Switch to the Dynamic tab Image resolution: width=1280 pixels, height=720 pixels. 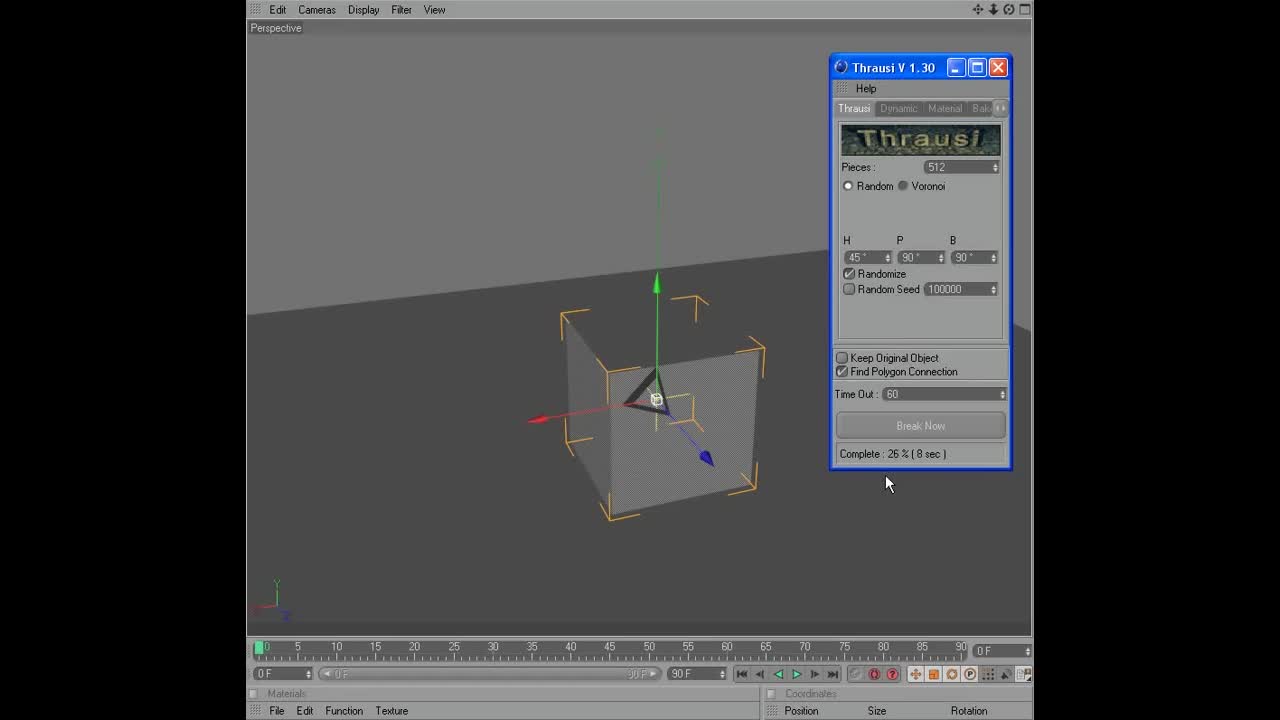(898, 108)
